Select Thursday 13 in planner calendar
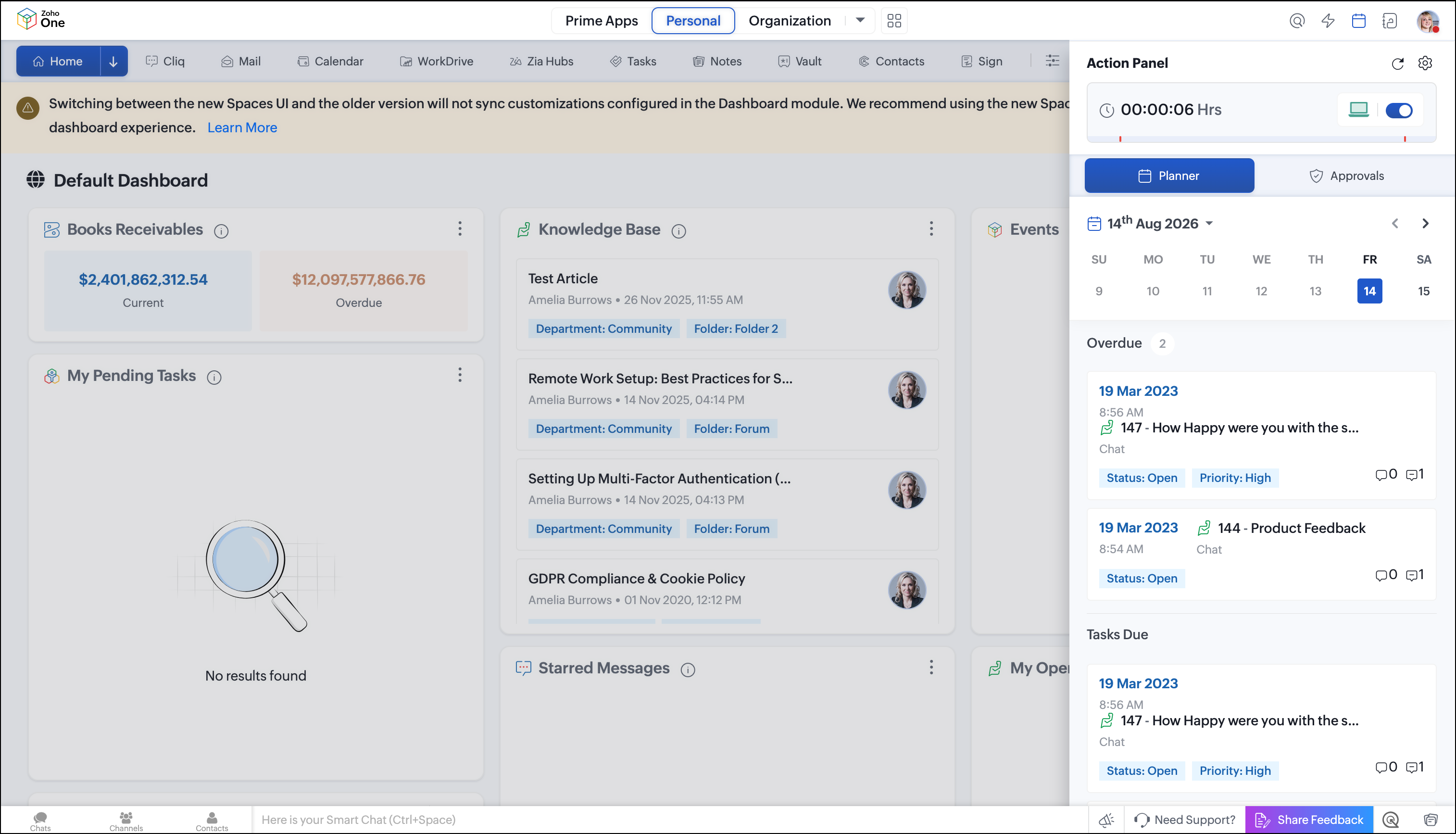Screen dimensions: 1456x834 click(x=1315, y=291)
